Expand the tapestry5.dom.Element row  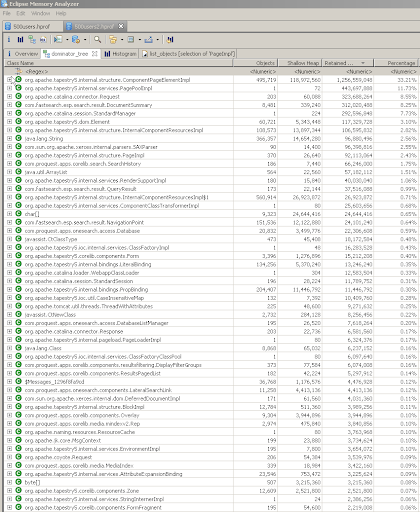point(9,122)
